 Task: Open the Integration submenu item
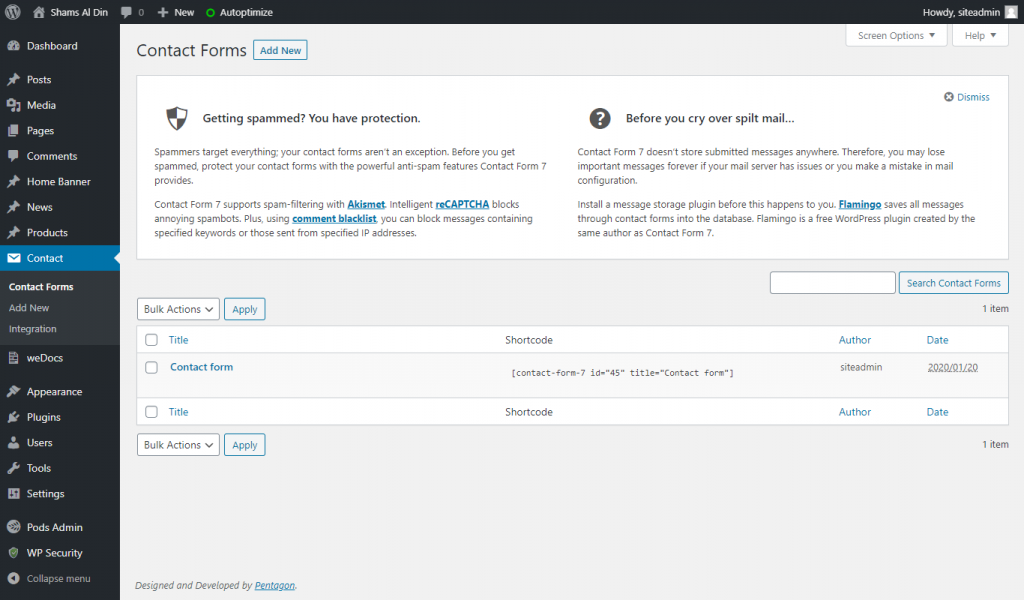point(33,329)
